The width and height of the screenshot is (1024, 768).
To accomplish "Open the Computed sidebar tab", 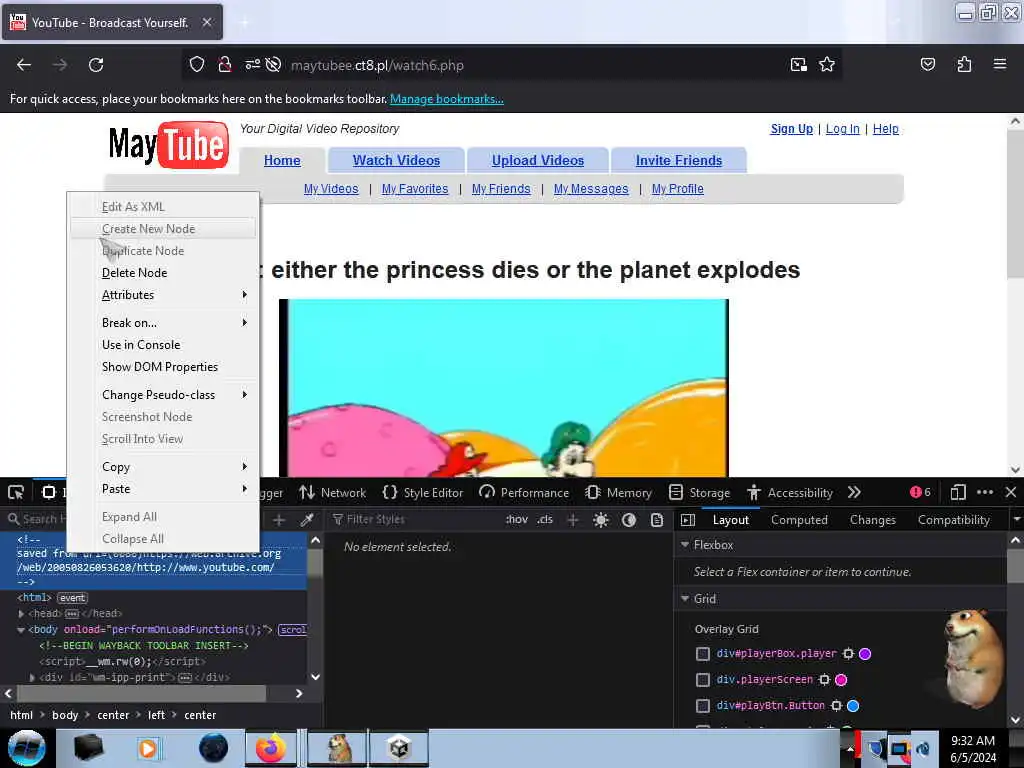I will tap(799, 520).
